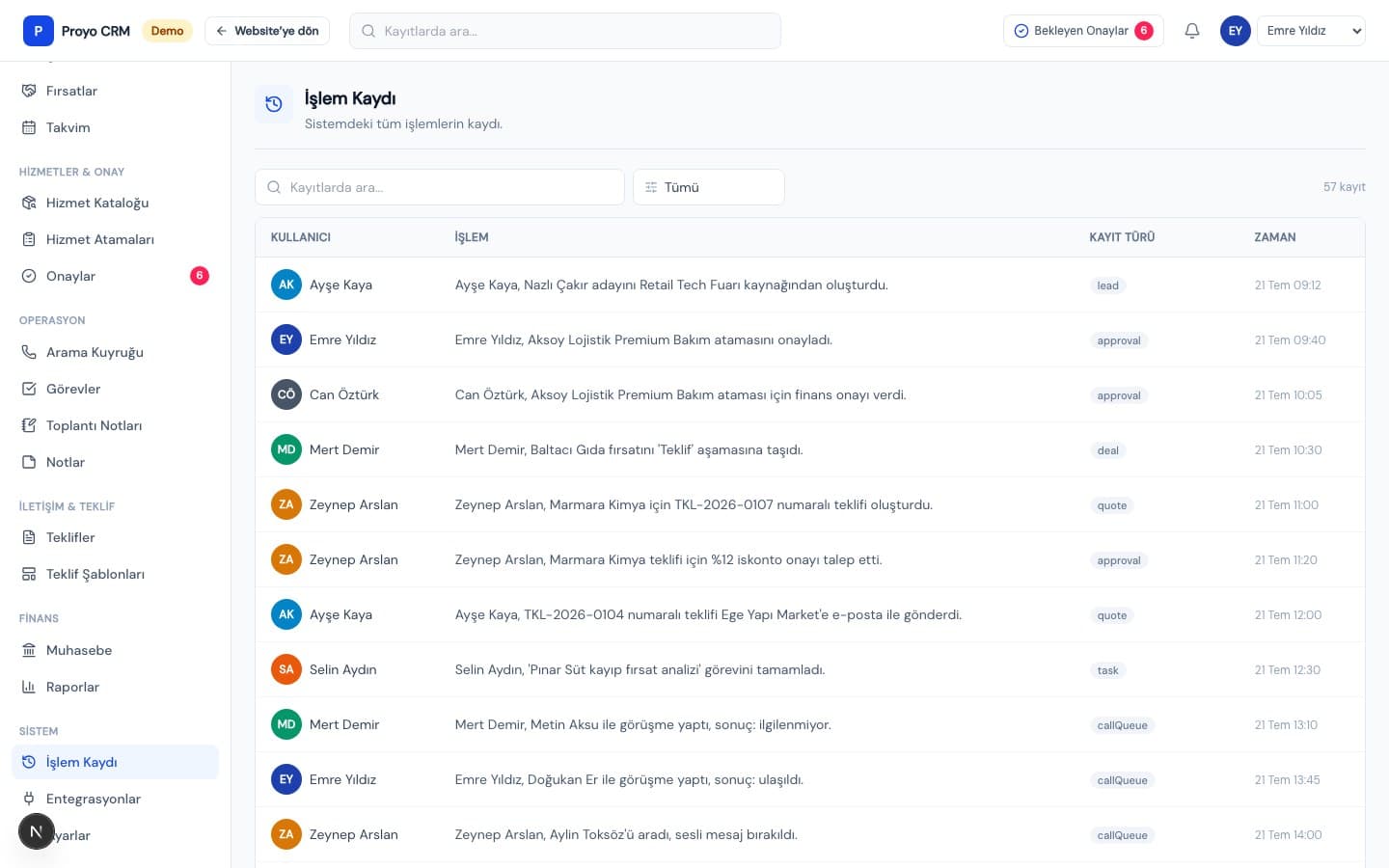Click the Metin Aksu görüşme row text
The image size is (1389, 868).
[643, 724]
